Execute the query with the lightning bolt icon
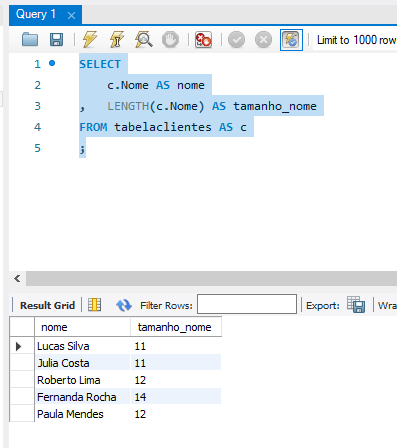The image size is (397, 448). (90, 40)
